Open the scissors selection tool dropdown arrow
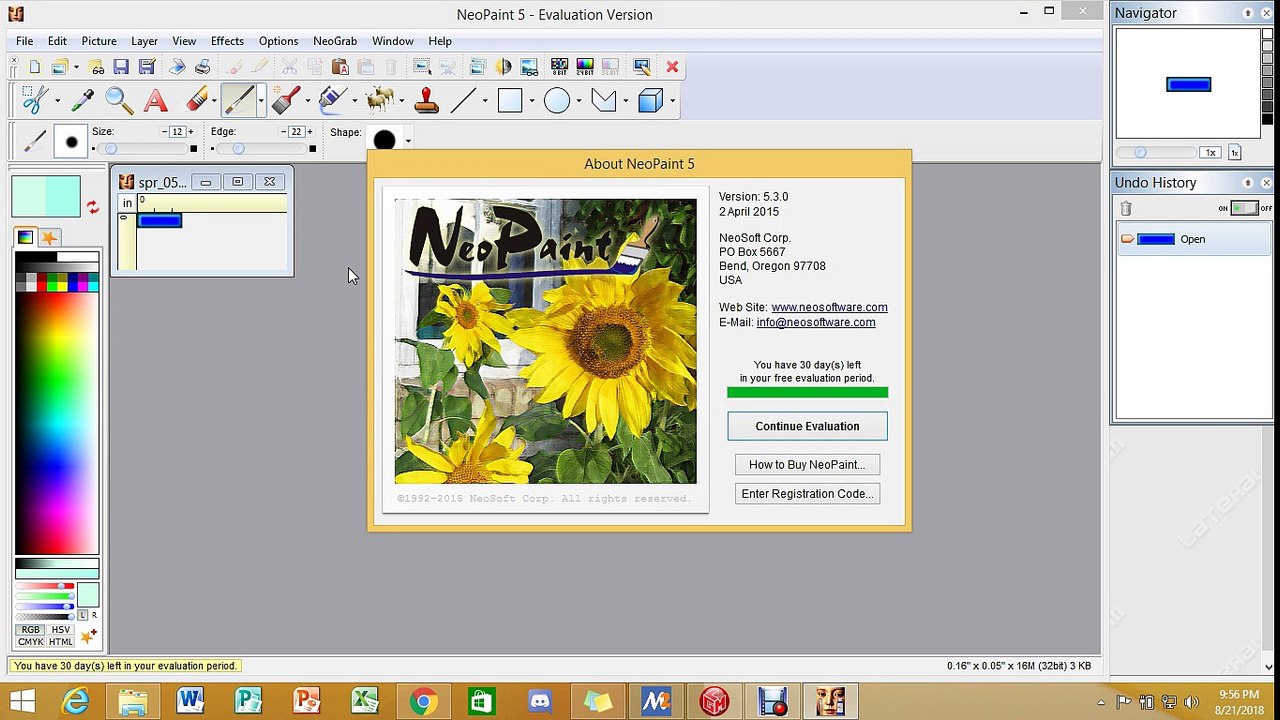Screen dimensions: 1280x720 point(57,101)
